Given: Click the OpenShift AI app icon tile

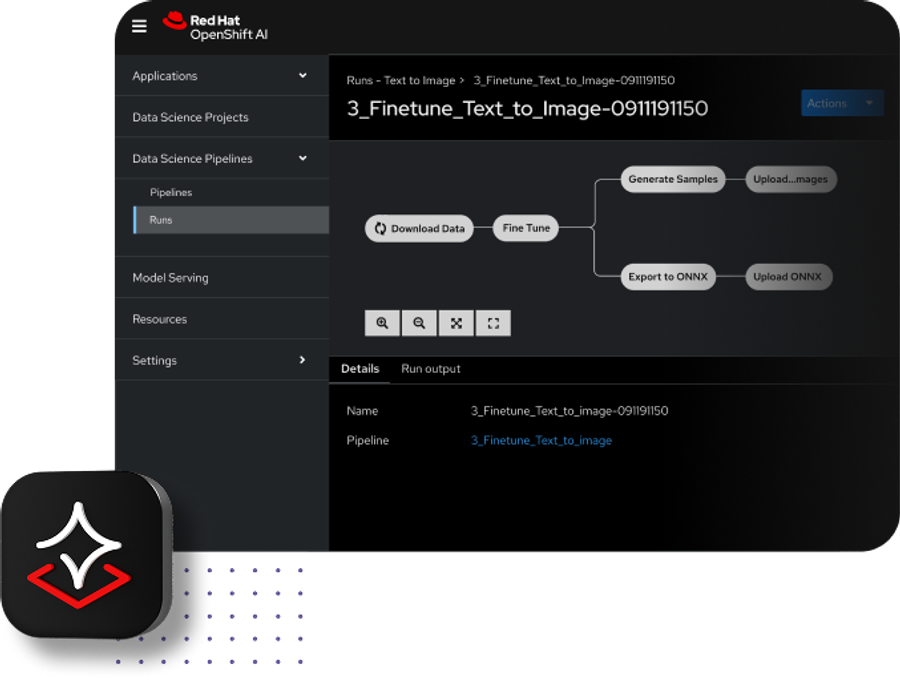Looking at the screenshot, I should [x=84, y=555].
